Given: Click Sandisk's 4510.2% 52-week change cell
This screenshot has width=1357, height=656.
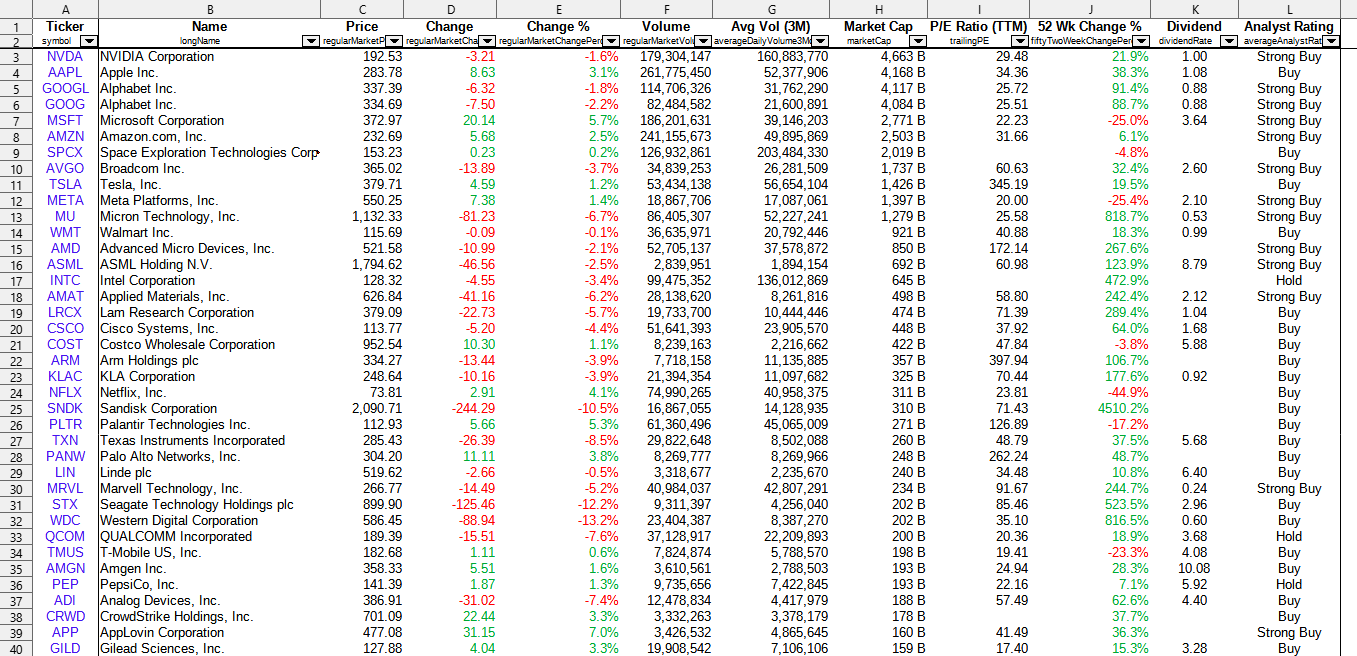Looking at the screenshot, I should [x=1090, y=409].
